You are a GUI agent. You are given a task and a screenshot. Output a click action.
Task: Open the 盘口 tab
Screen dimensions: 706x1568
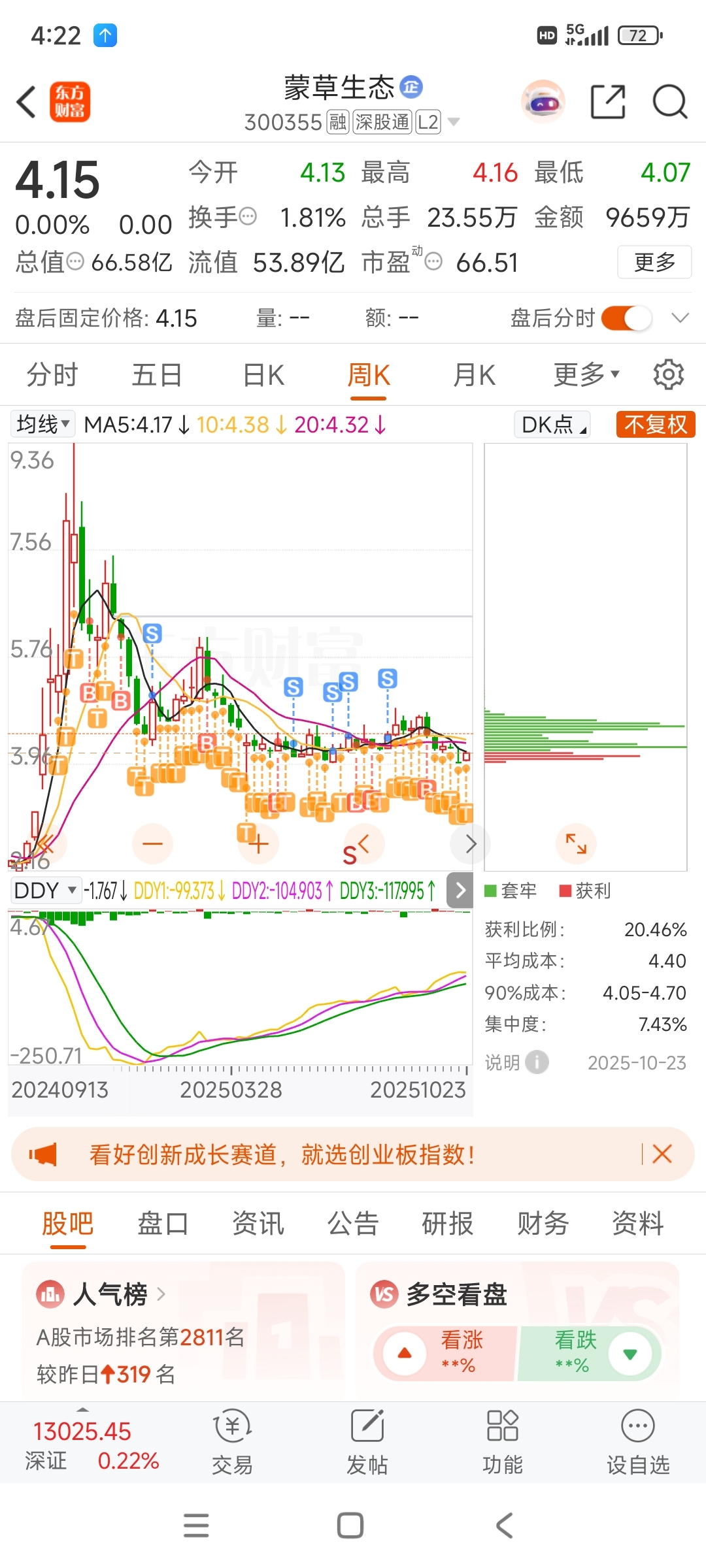coord(163,1223)
